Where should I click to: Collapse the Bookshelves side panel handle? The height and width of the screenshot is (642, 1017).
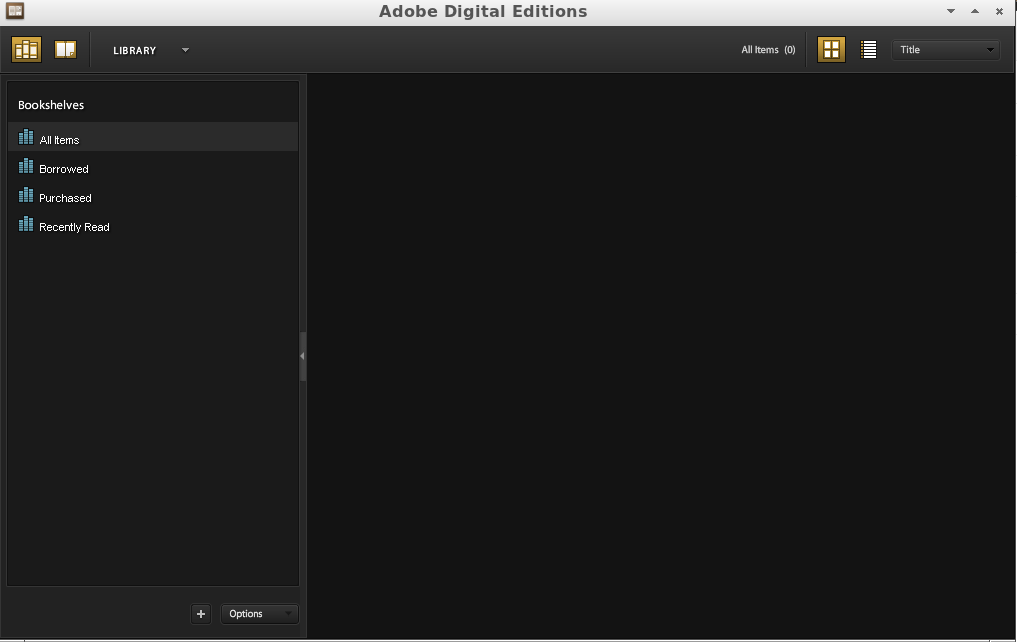302,356
